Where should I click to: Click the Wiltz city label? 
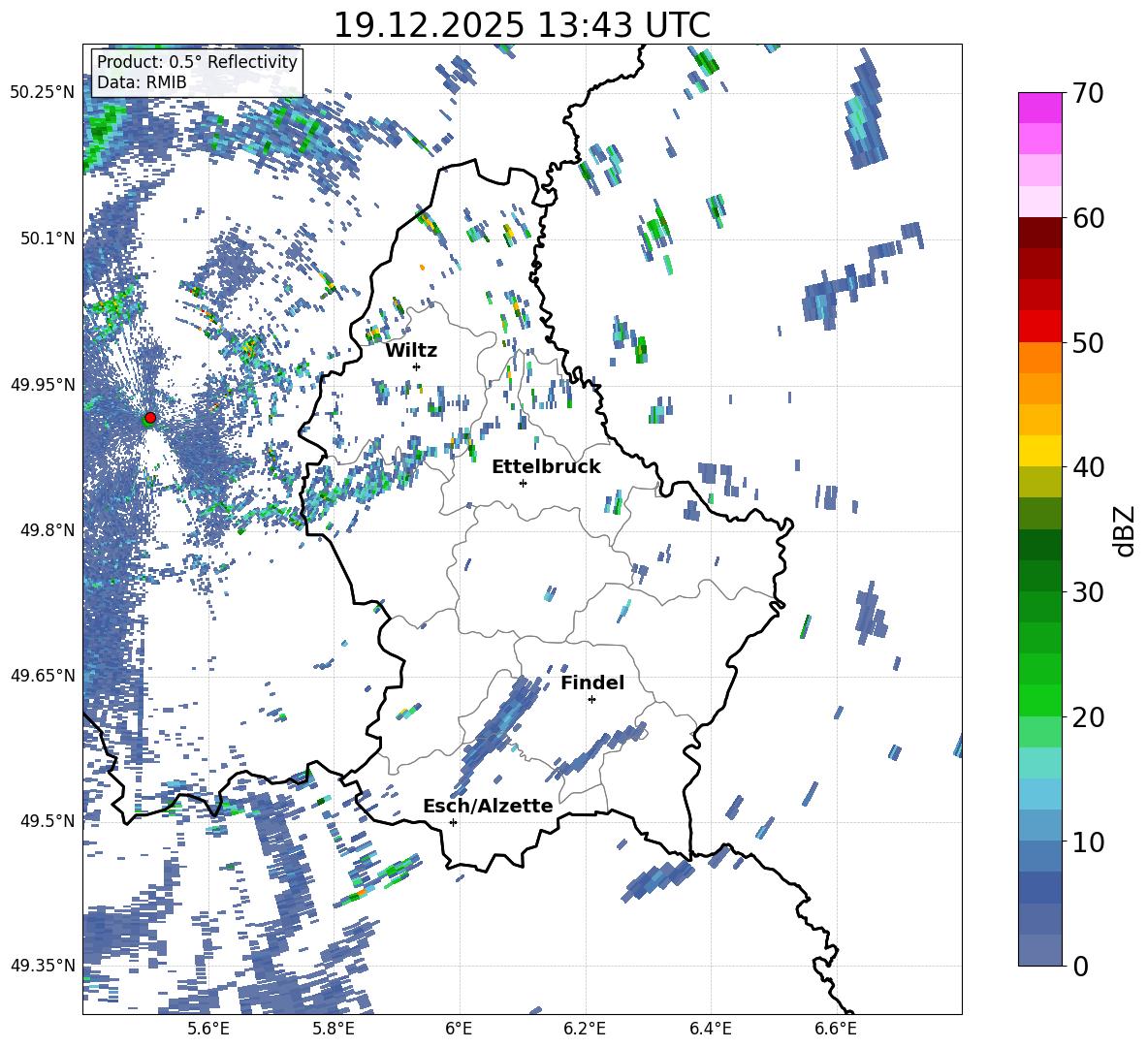[x=411, y=351]
